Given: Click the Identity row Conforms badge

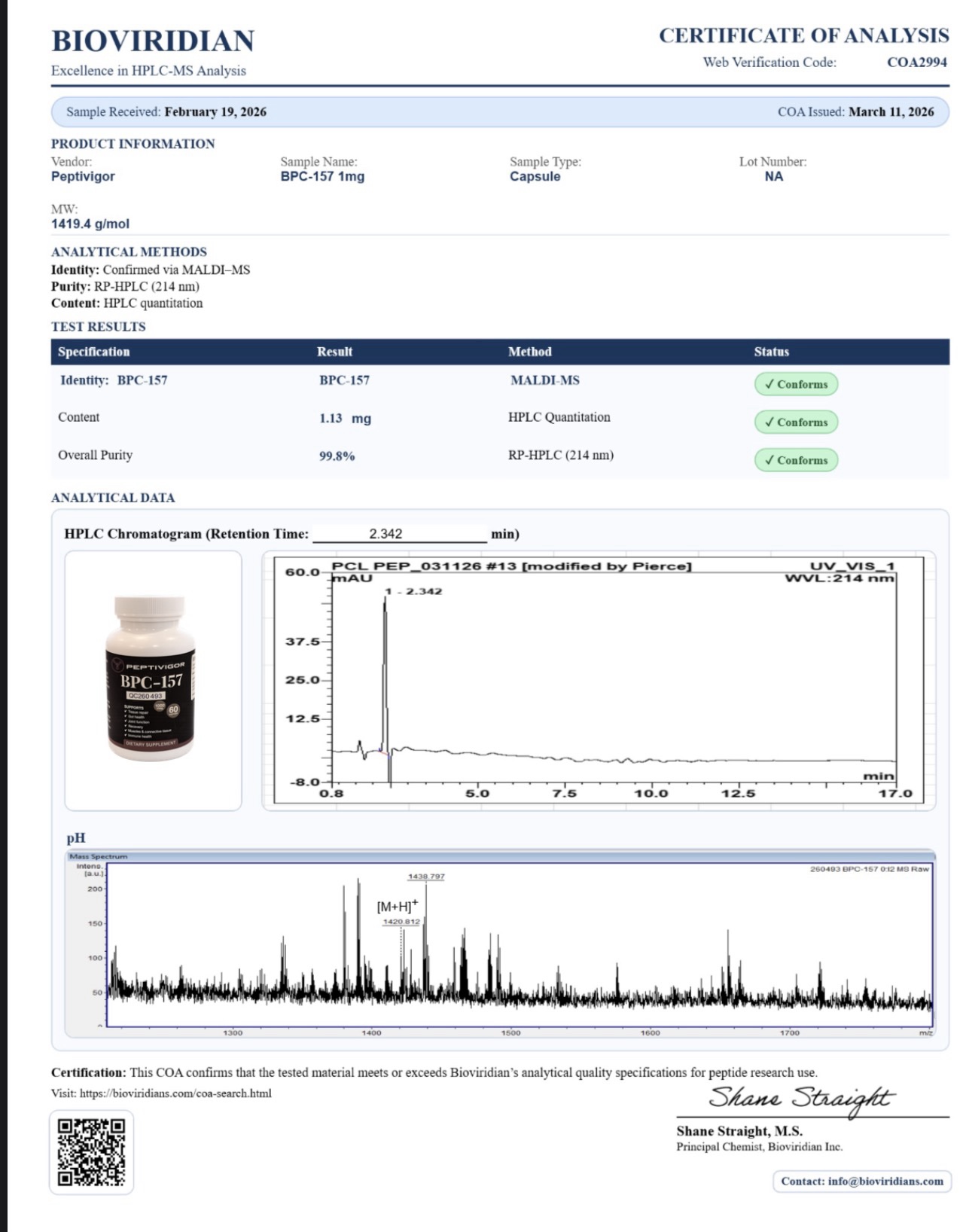Looking at the screenshot, I should (796, 384).
